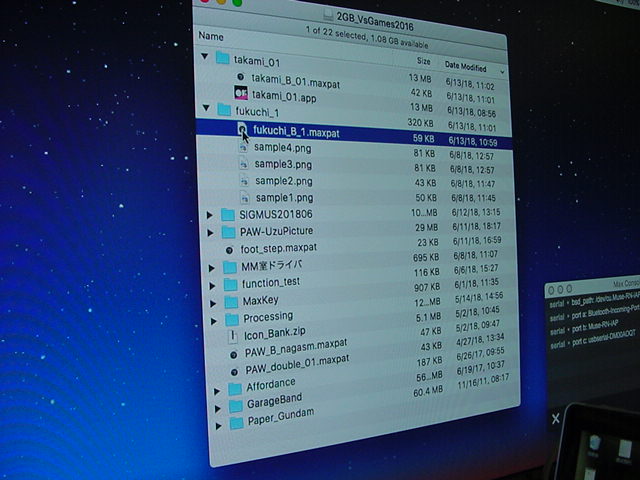Screen dimensions: 640x480
Task: Select the file name Icon_Bank.zip
Action: [x=275, y=333]
